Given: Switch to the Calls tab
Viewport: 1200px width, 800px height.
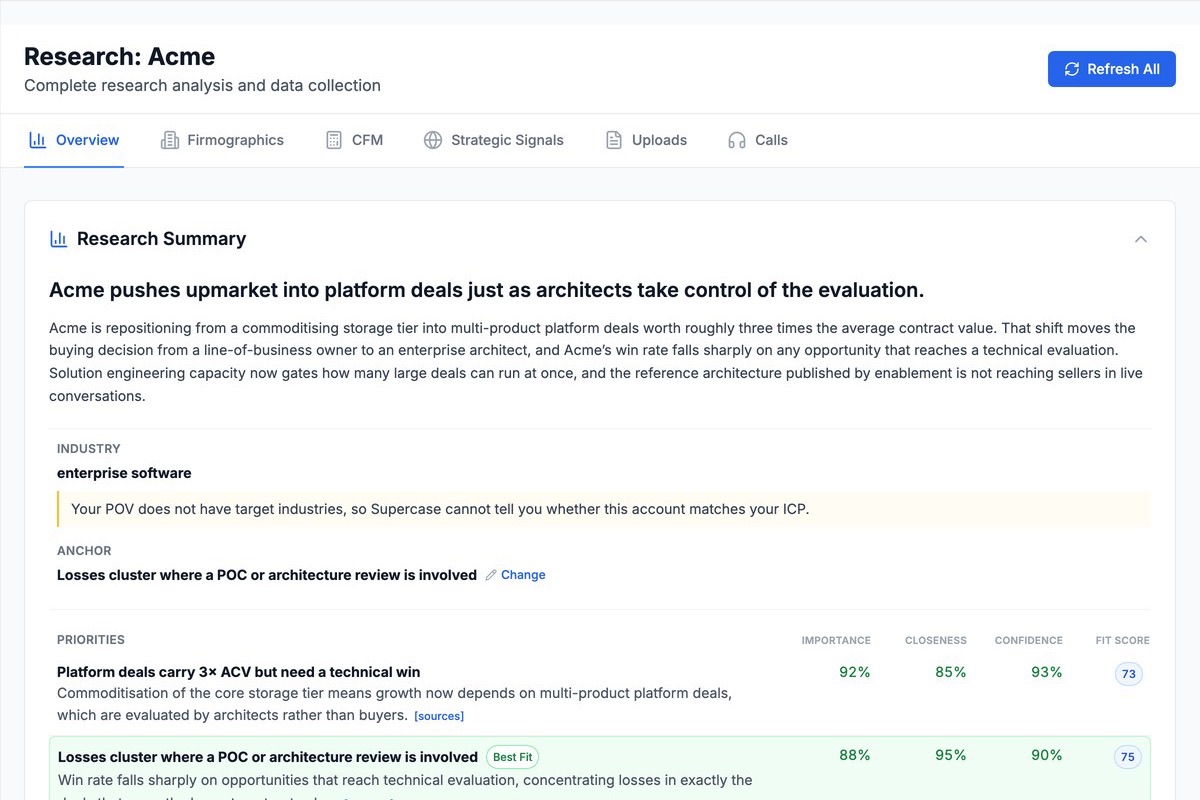Looking at the screenshot, I should 757,140.
